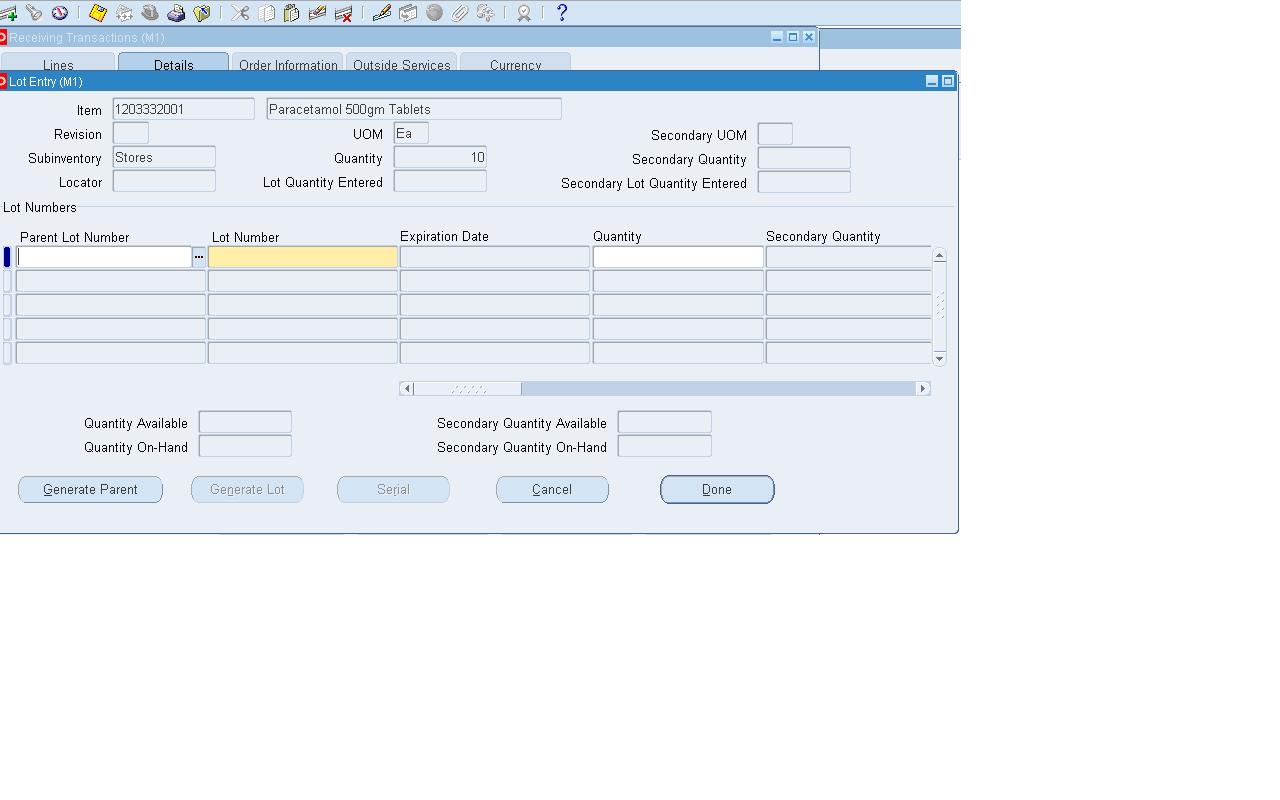Click the UOM field showing Ea
This screenshot has height=800, width=1280.
click(x=411, y=133)
